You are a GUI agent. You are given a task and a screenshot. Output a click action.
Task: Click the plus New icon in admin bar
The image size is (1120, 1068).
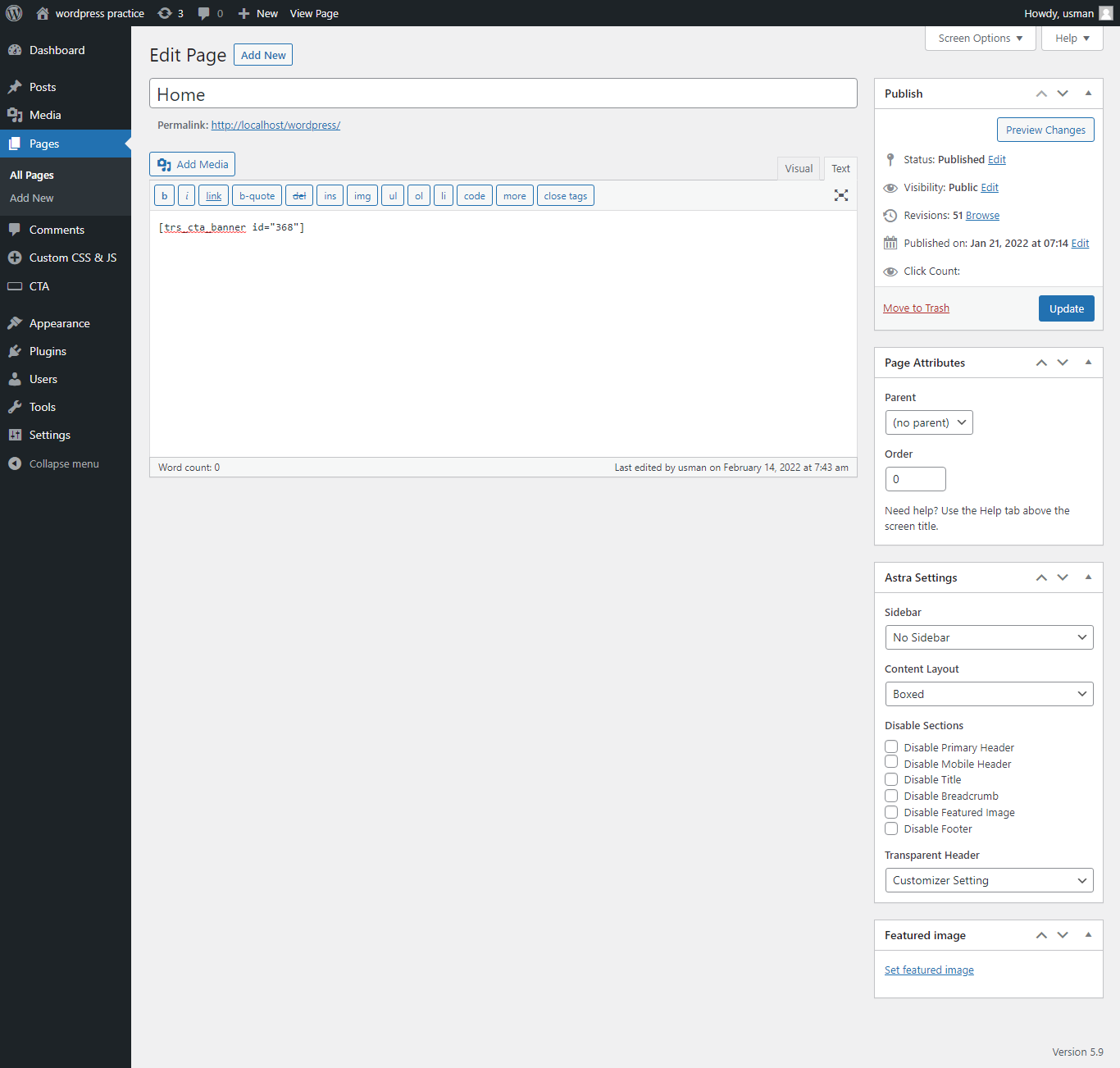pyautogui.click(x=244, y=13)
